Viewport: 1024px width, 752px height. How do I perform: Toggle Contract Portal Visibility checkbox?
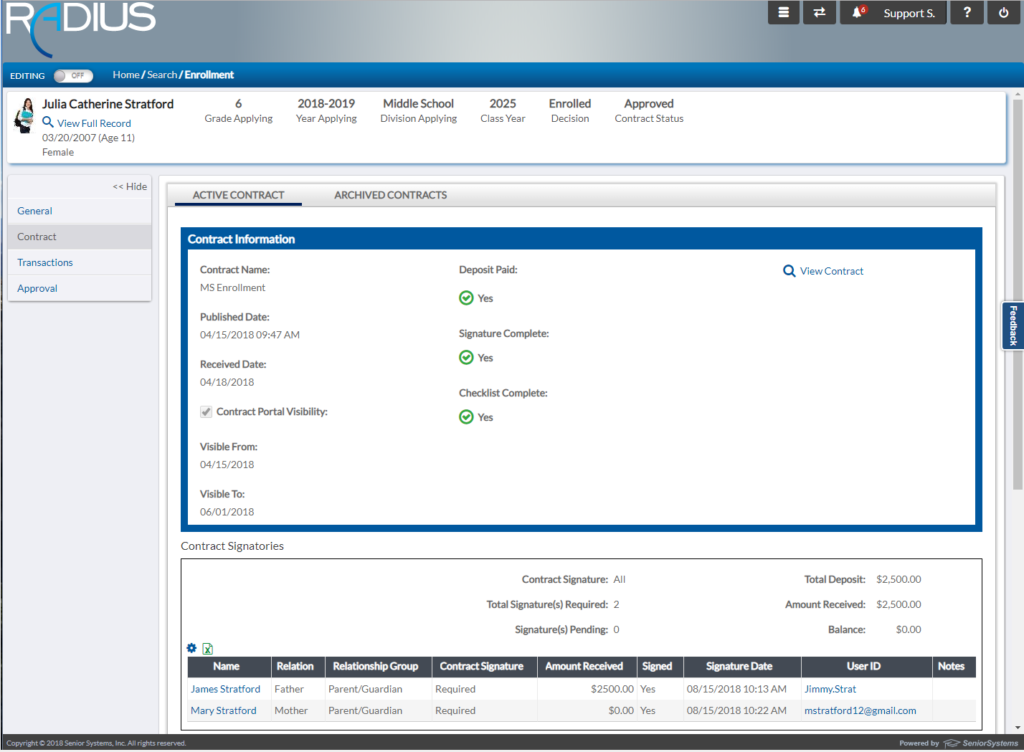pyautogui.click(x=206, y=412)
